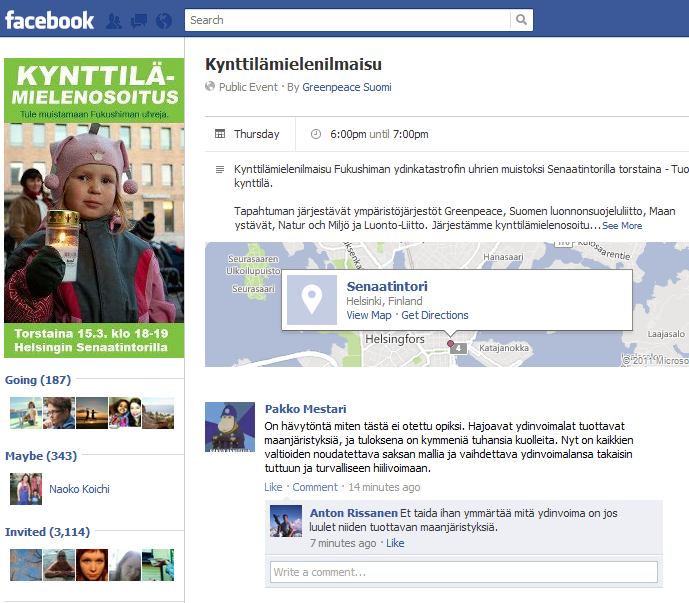Click the Facebook logo

click(49, 20)
